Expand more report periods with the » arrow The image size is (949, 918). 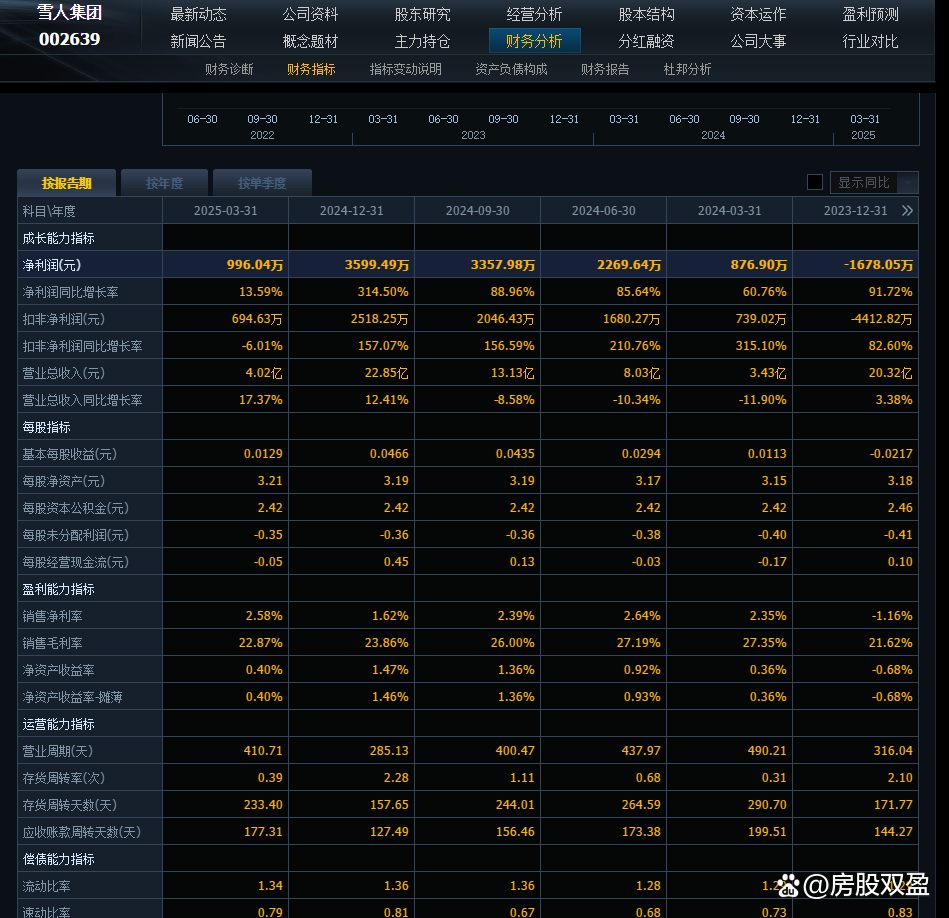coord(908,210)
